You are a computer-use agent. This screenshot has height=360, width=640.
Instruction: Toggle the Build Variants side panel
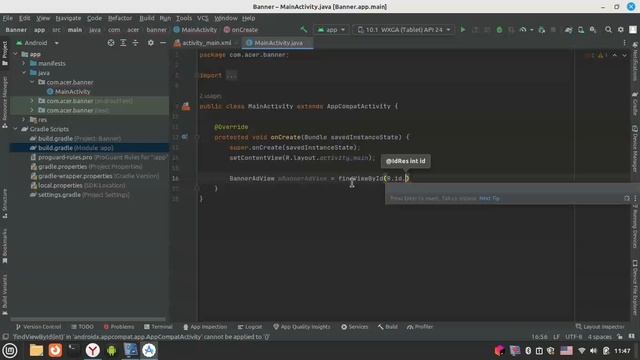click(4, 295)
